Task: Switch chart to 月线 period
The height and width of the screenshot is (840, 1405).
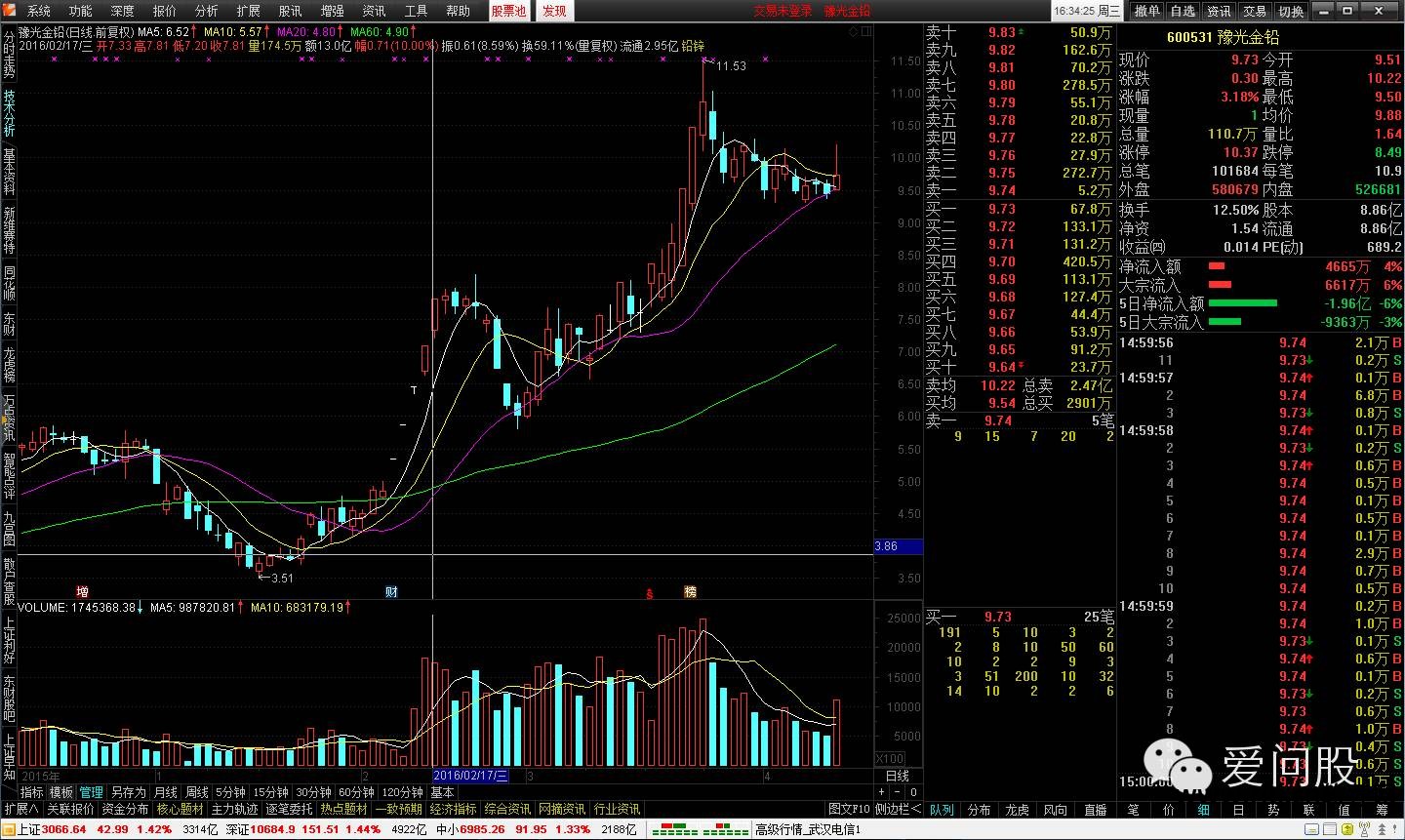Action: pos(166,792)
